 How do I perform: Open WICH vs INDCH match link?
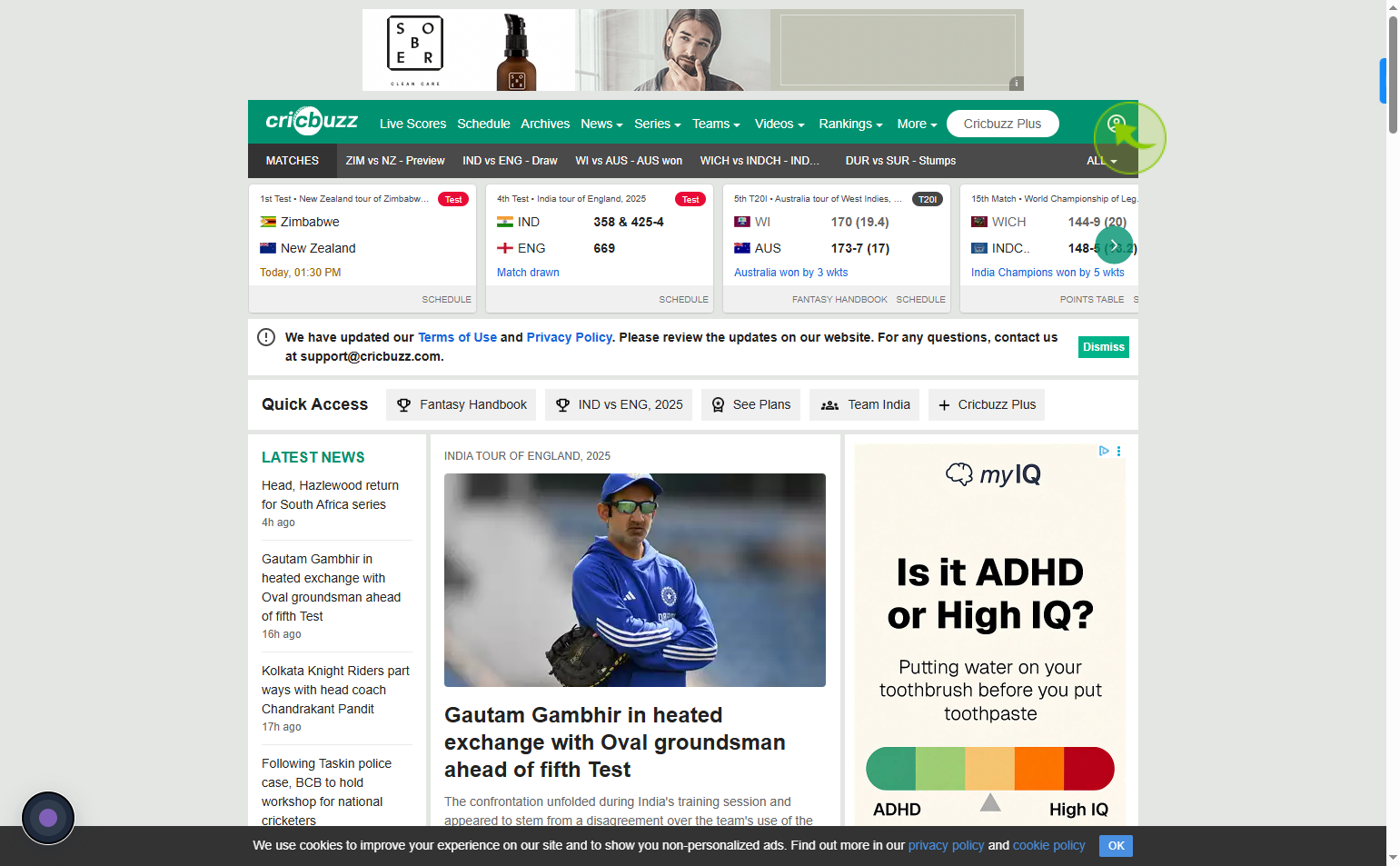(760, 161)
